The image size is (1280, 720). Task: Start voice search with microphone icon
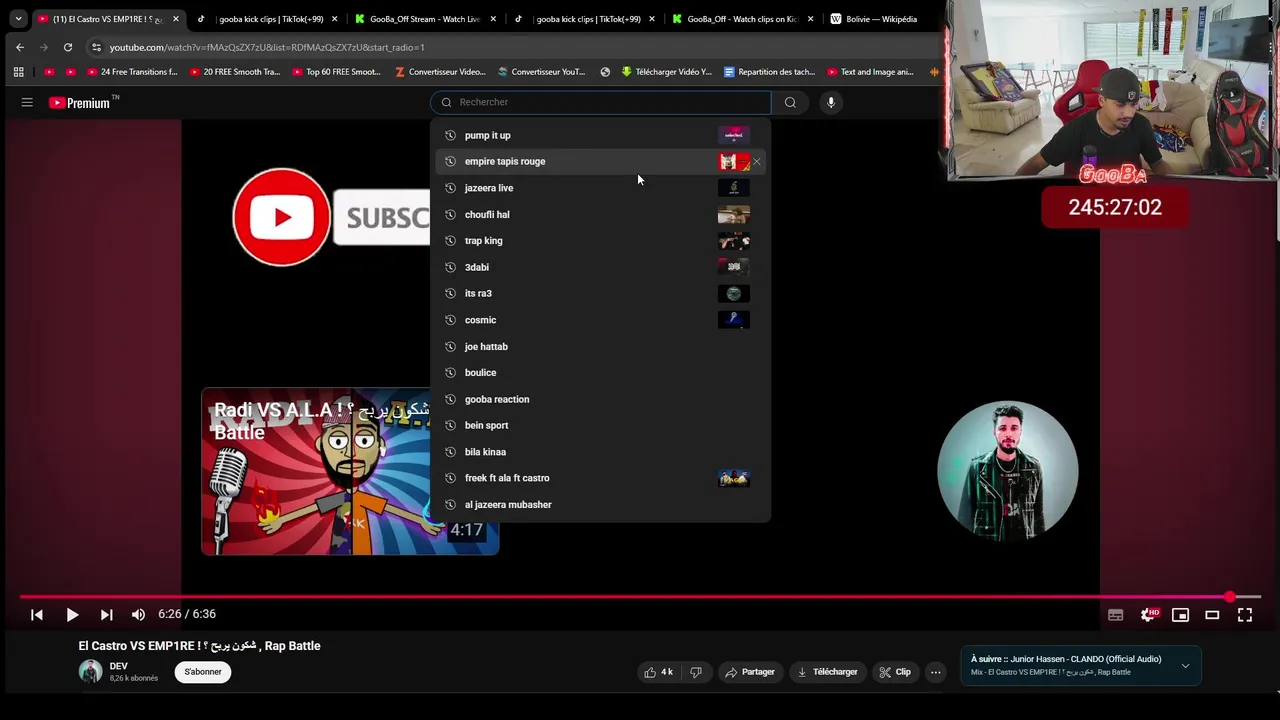coord(830,102)
